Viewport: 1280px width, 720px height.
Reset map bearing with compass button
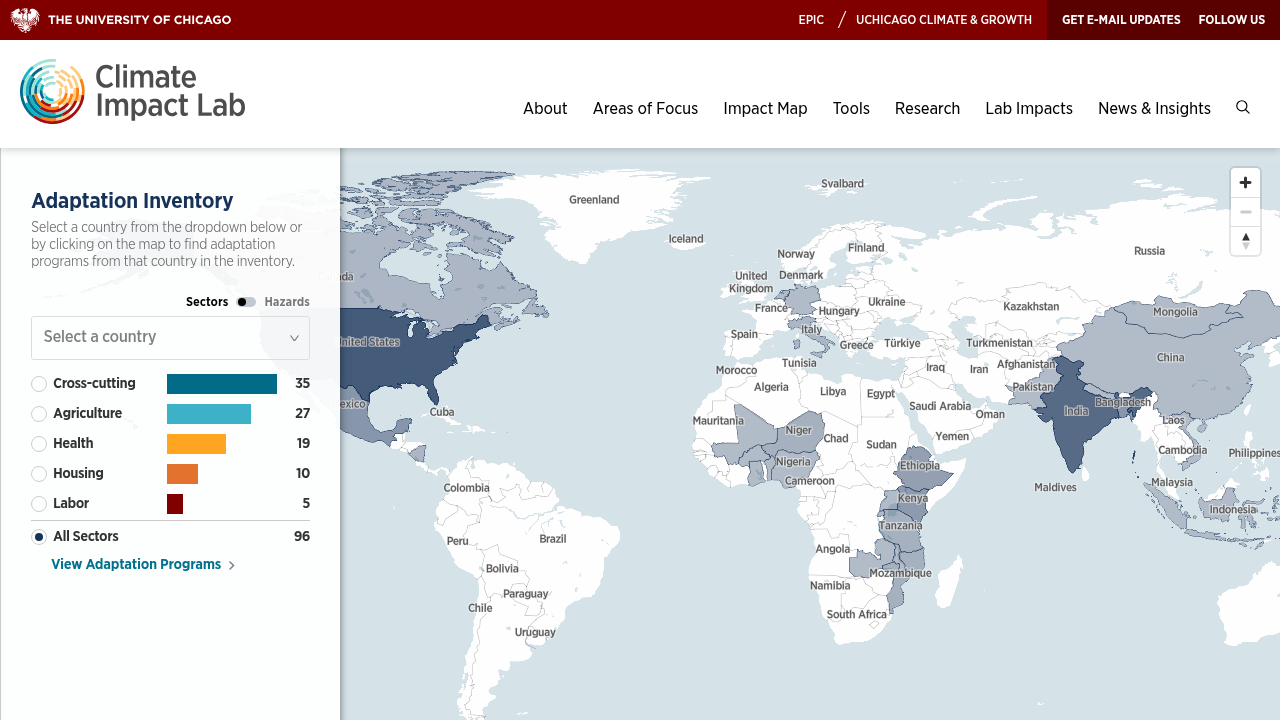pos(1245,241)
